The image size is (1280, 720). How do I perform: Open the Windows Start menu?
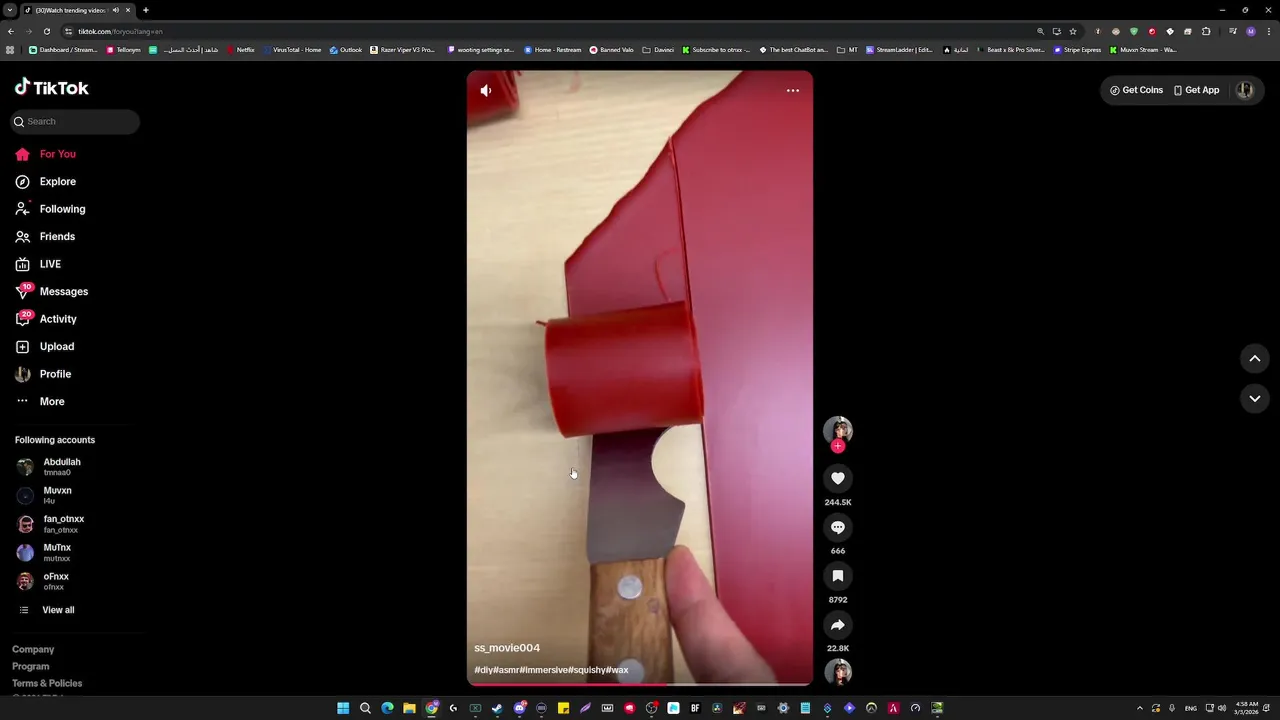pyautogui.click(x=343, y=708)
